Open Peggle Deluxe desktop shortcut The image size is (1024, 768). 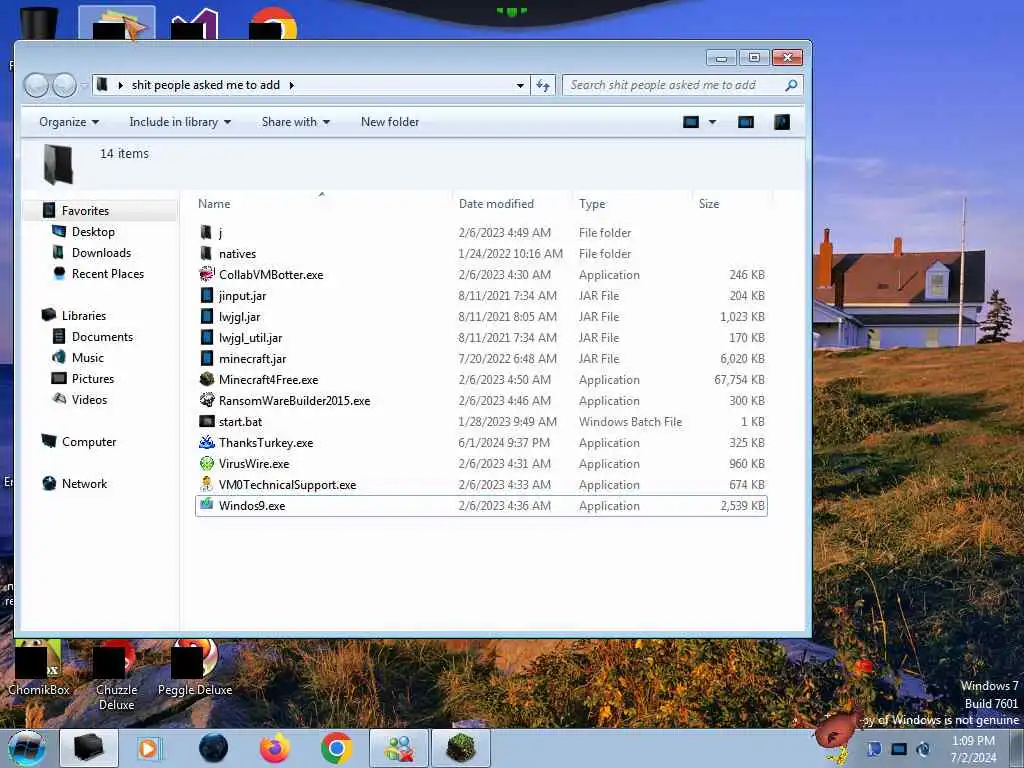[195, 668]
